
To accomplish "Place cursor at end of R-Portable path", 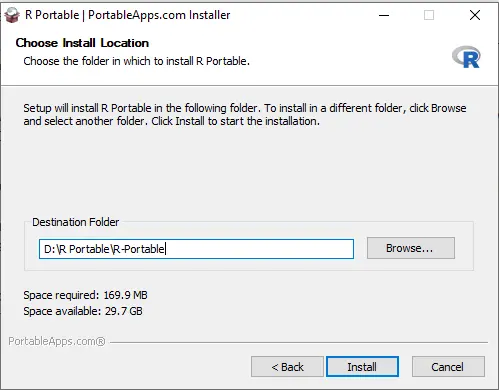I will [x=166, y=249].
